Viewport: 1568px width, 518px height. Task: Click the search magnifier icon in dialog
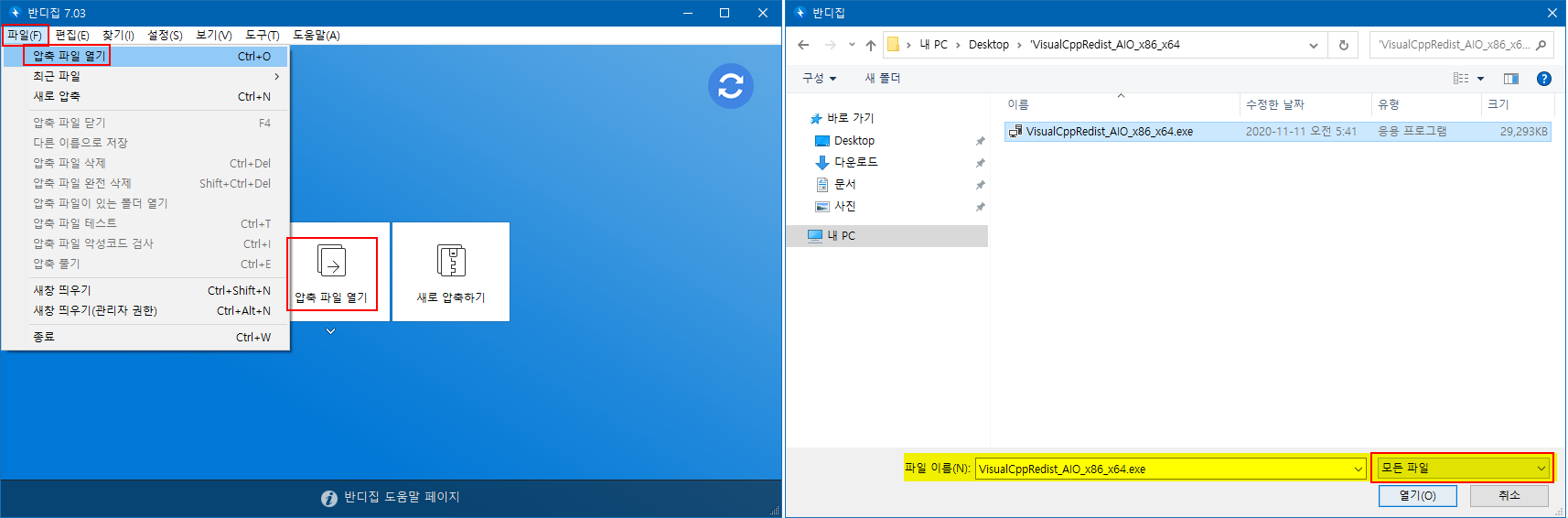point(1541,45)
